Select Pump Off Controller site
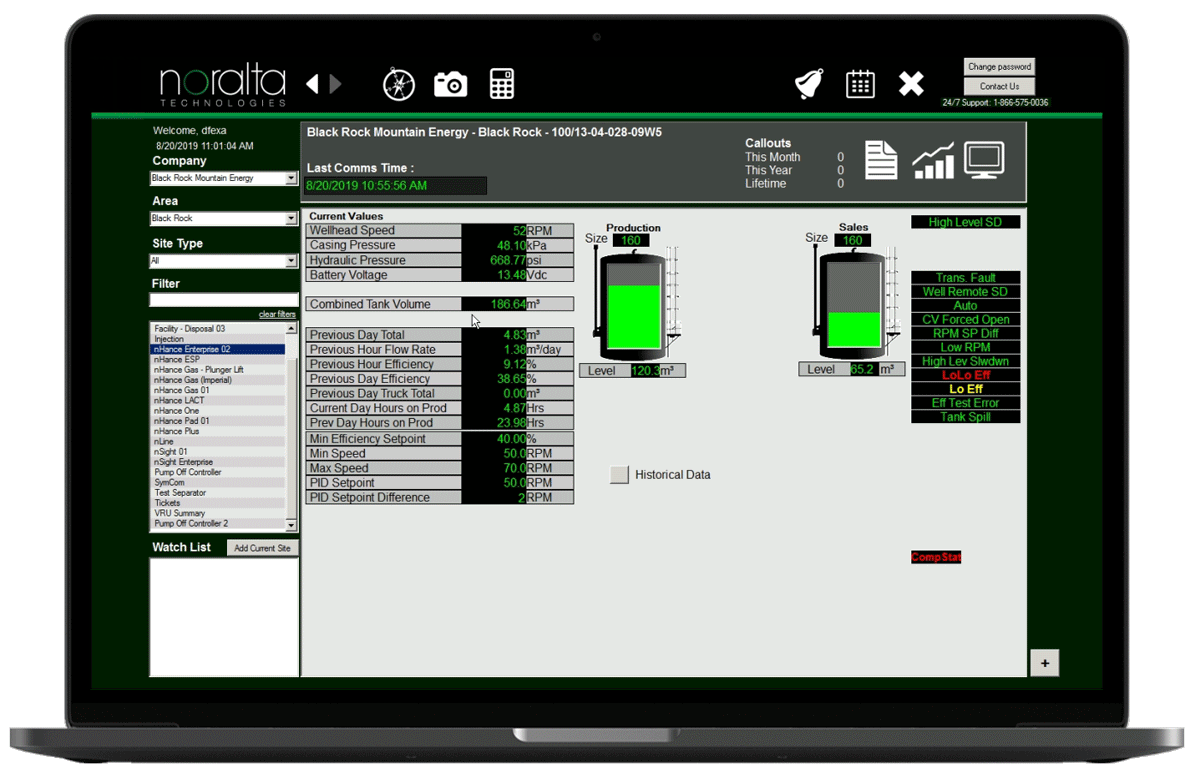The width and height of the screenshot is (1200, 776). pyautogui.click(x=218, y=472)
